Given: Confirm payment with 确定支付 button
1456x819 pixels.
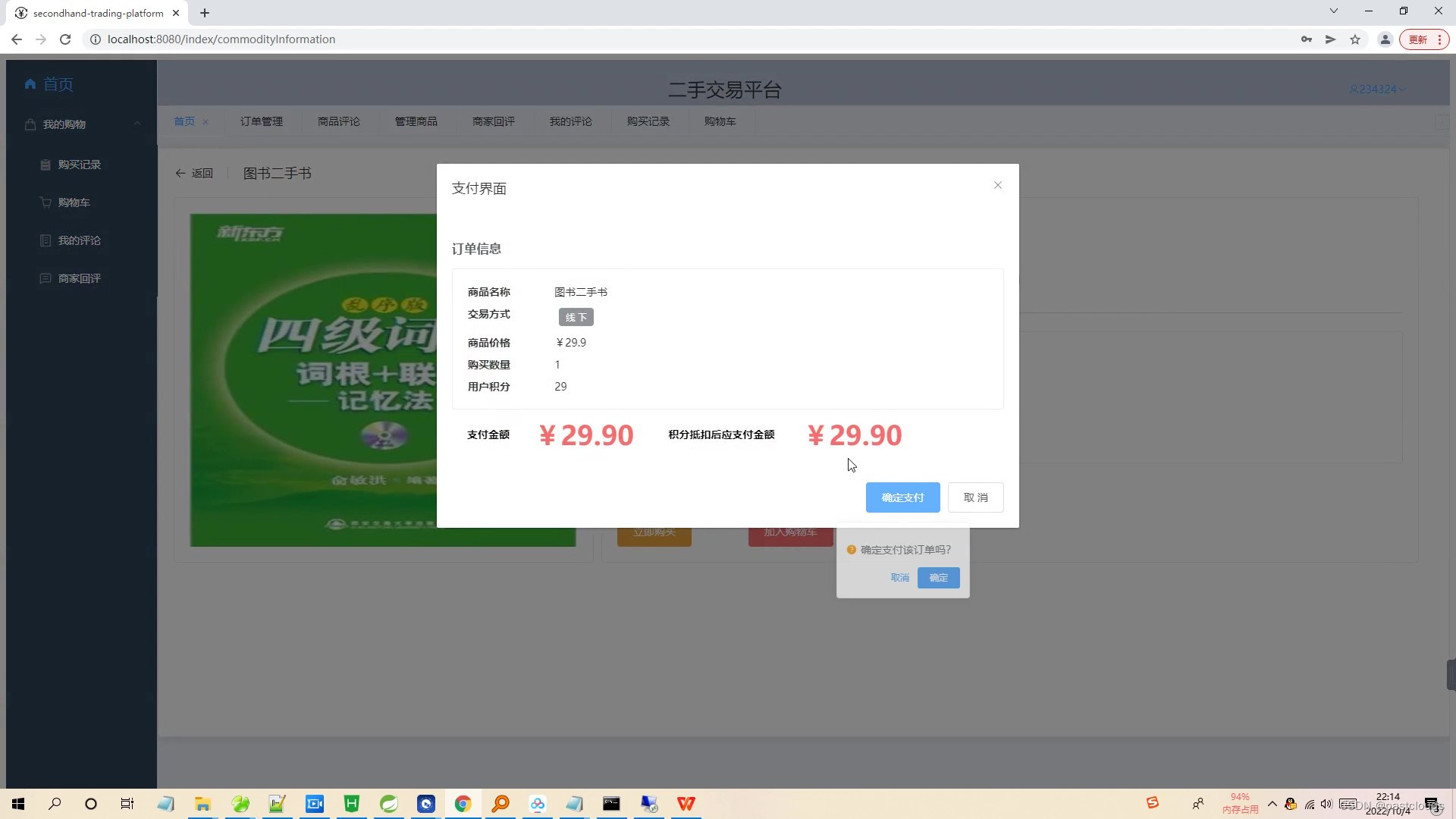Looking at the screenshot, I should [x=902, y=497].
